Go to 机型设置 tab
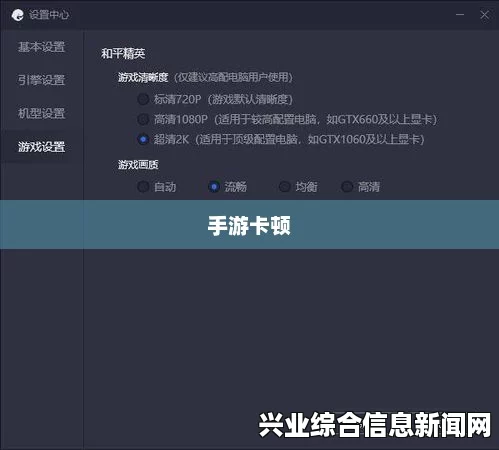The height and width of the screenshot is (450, 499). [x=41, y=113]
